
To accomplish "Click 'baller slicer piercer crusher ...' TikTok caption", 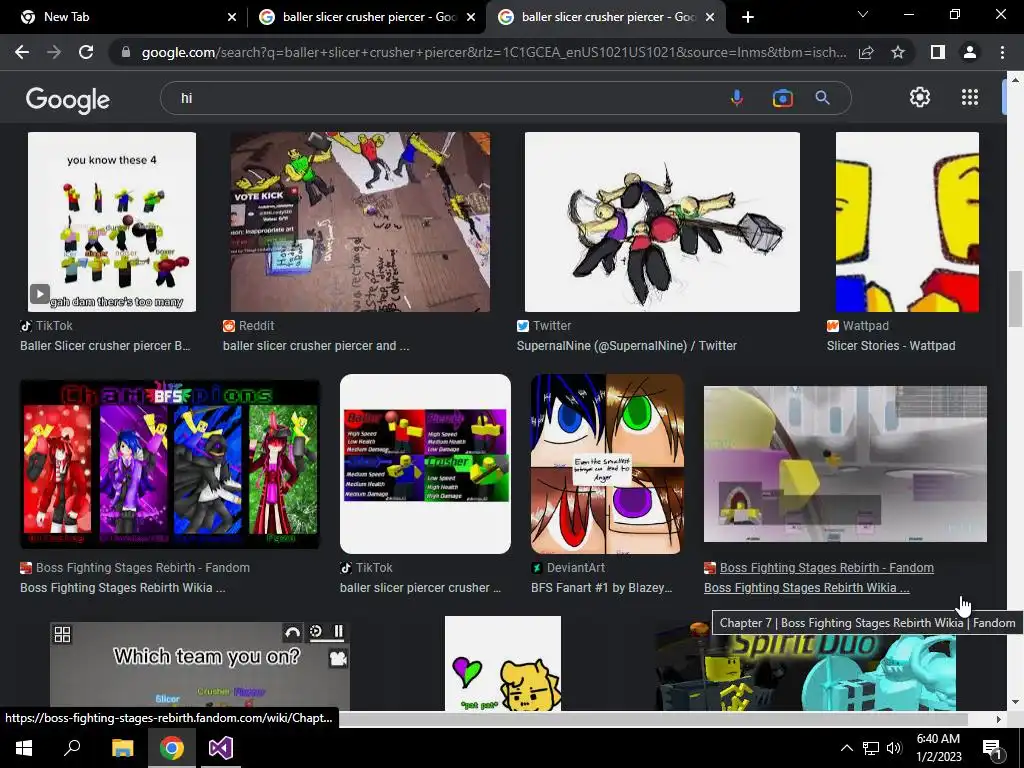I will tap(420, 588).
